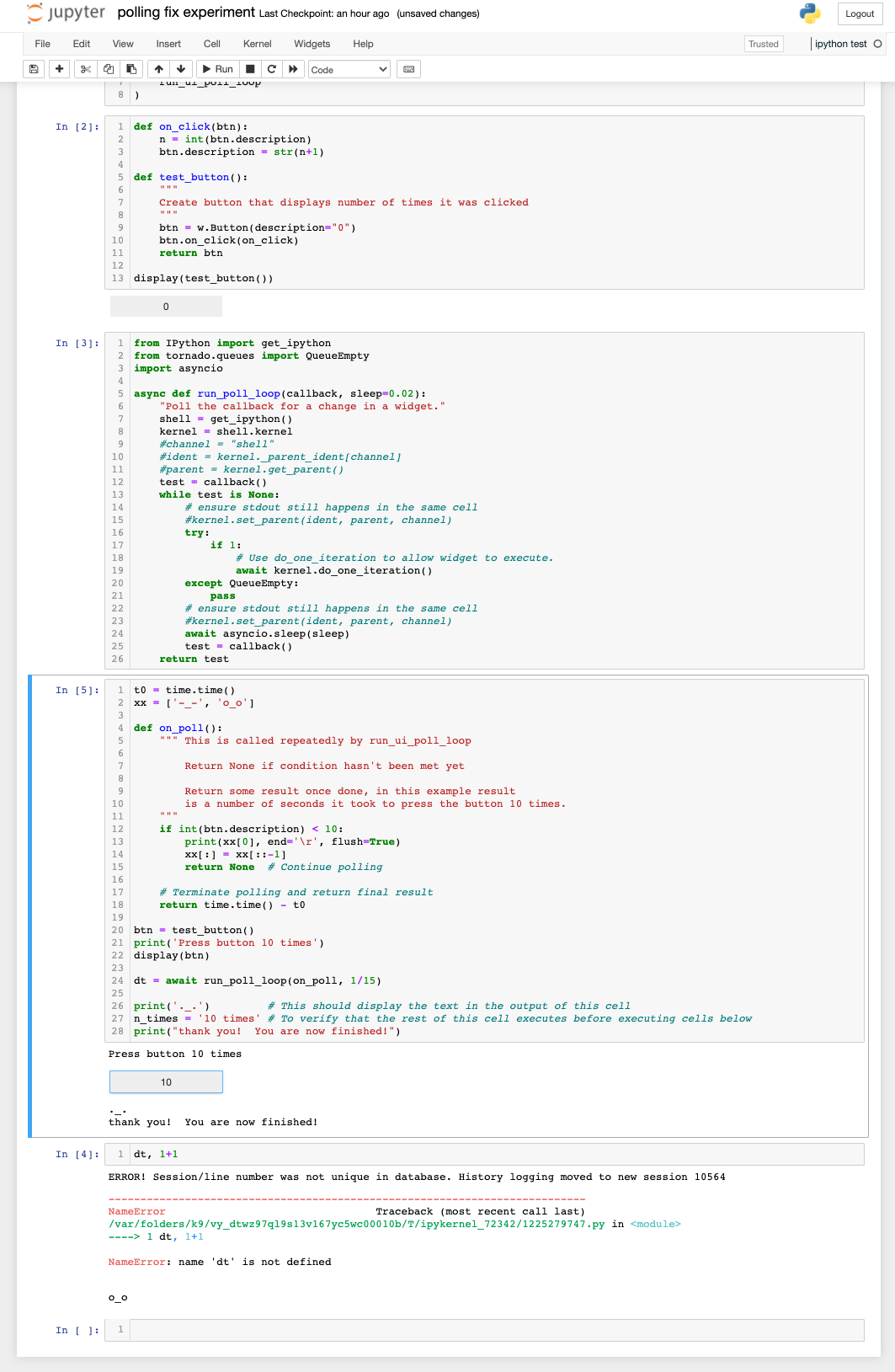The image size is (895, 1372).
Task: Click the NameError traceback heading
Action: tap(136, 1212)
